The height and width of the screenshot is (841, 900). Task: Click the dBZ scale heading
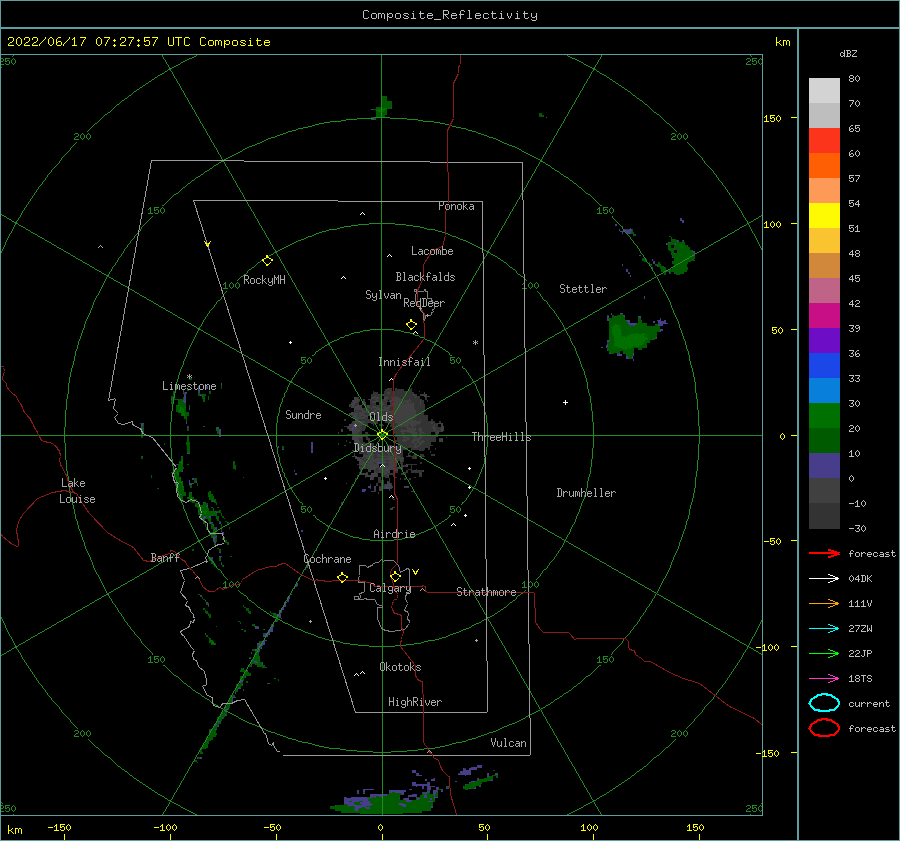[x=848, y=54]
